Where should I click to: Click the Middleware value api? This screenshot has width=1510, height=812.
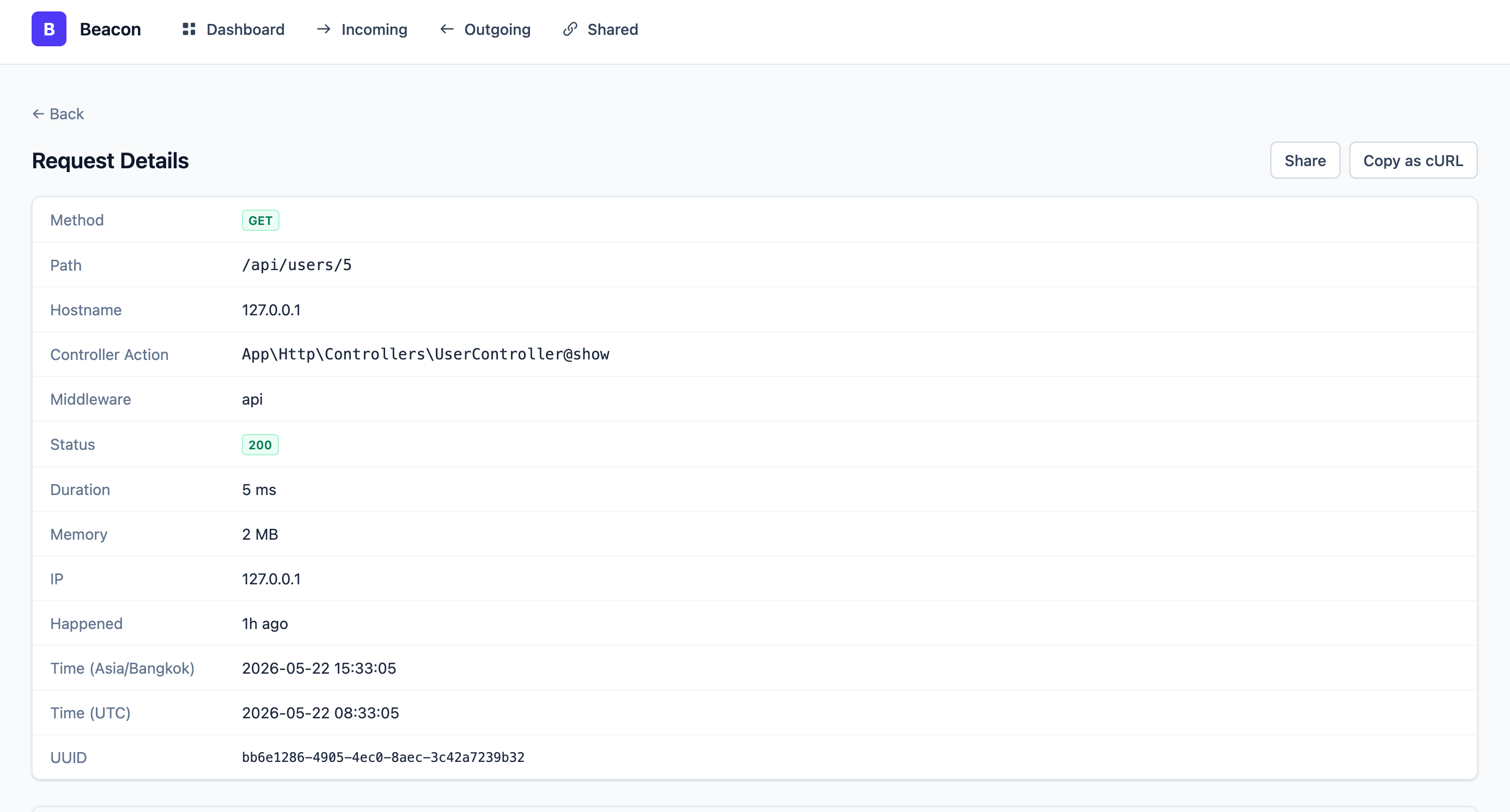point(252,400)
